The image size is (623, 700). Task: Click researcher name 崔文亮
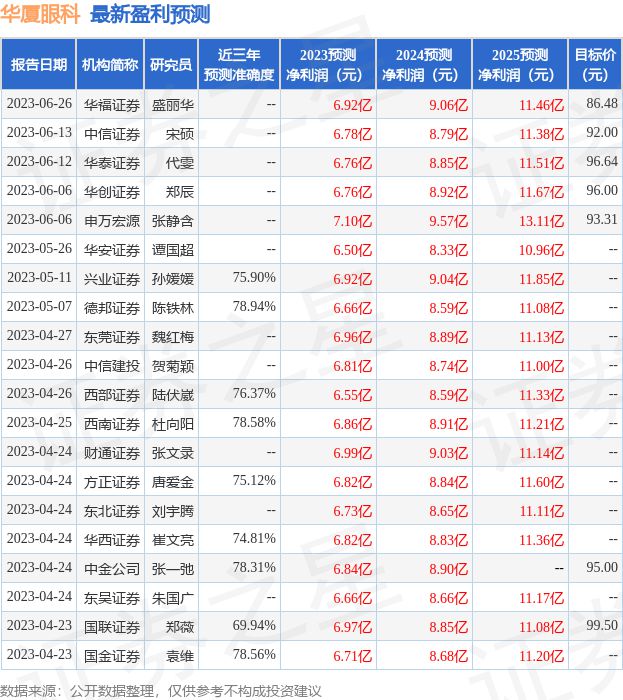pyautogui.click(x=173, y=540)
